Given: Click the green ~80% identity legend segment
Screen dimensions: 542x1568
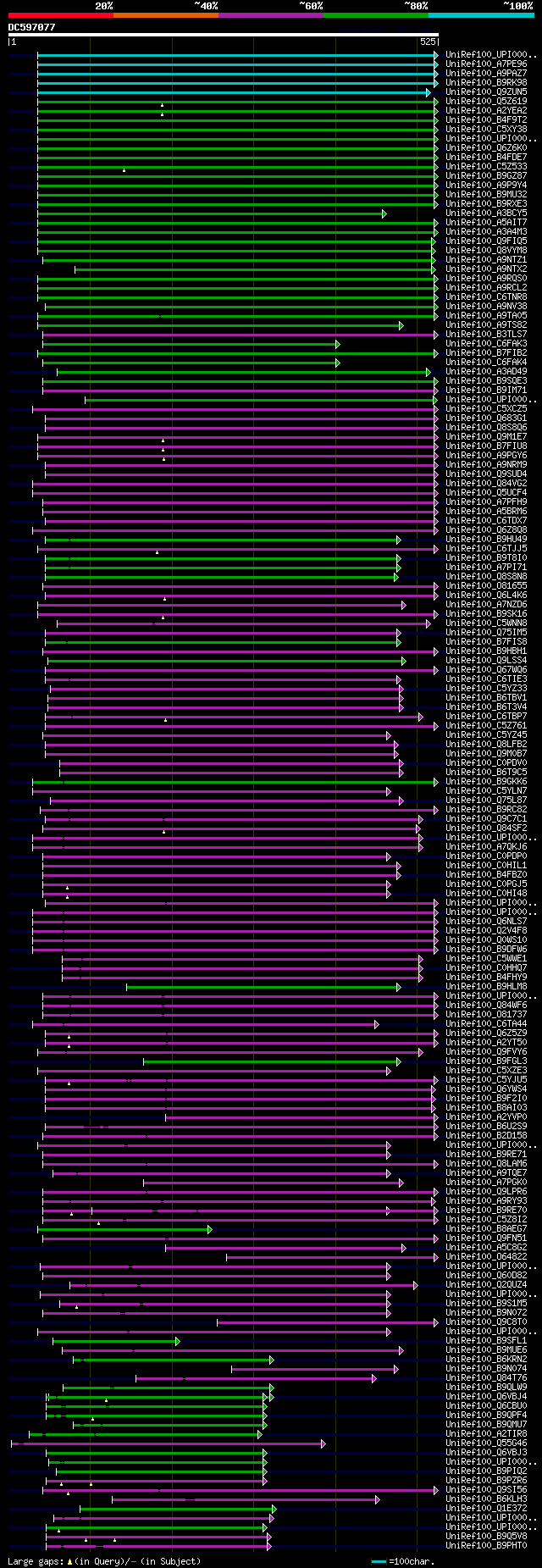Looking at the screenshot, I should point(376,15).
